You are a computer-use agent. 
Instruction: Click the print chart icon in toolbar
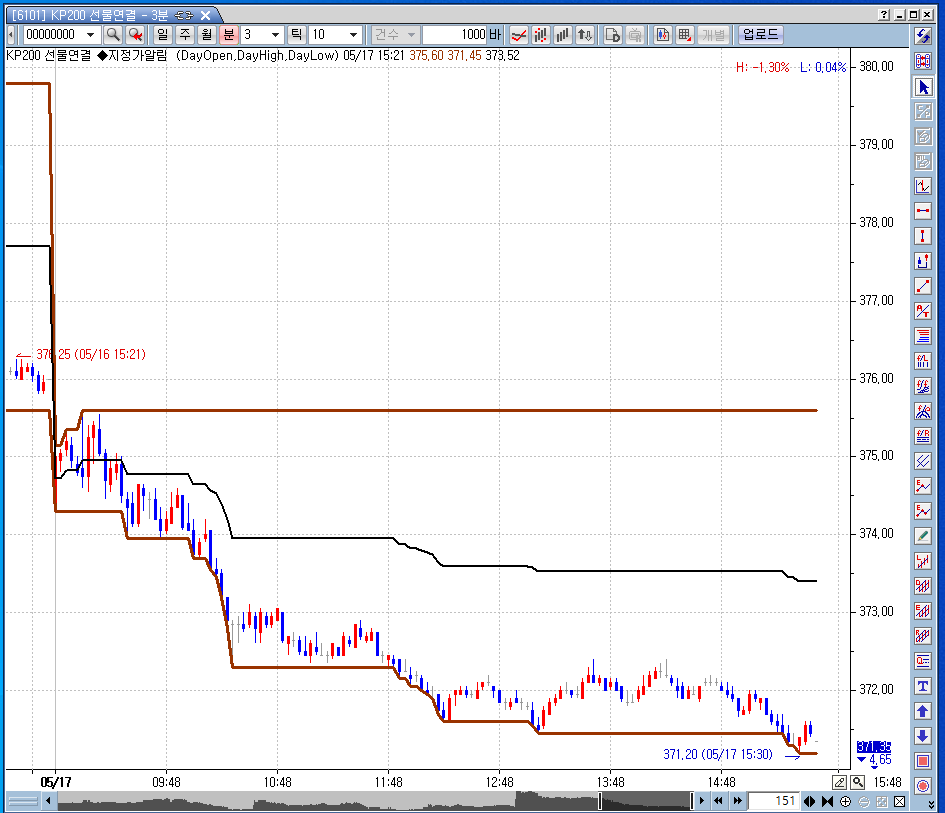634,35
